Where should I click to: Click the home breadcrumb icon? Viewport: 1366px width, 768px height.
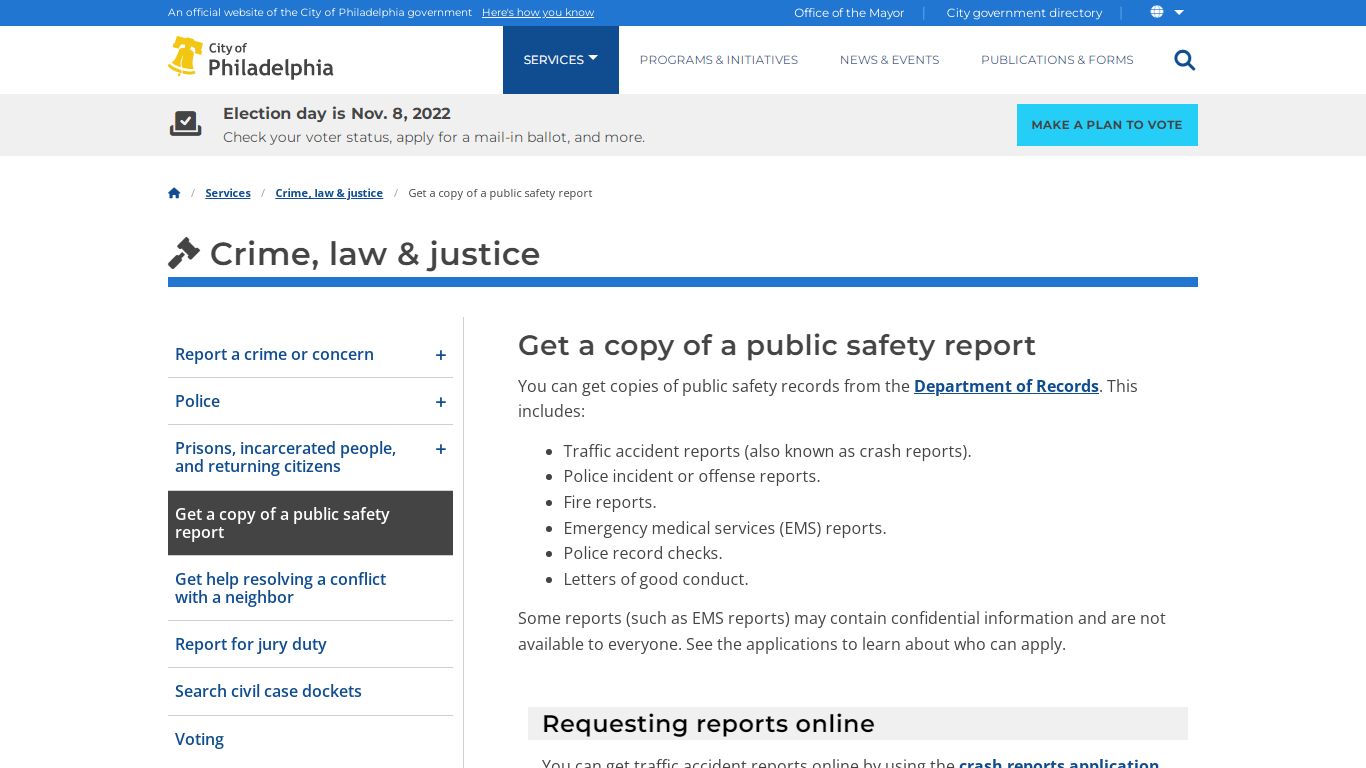(x=174, y=193)
